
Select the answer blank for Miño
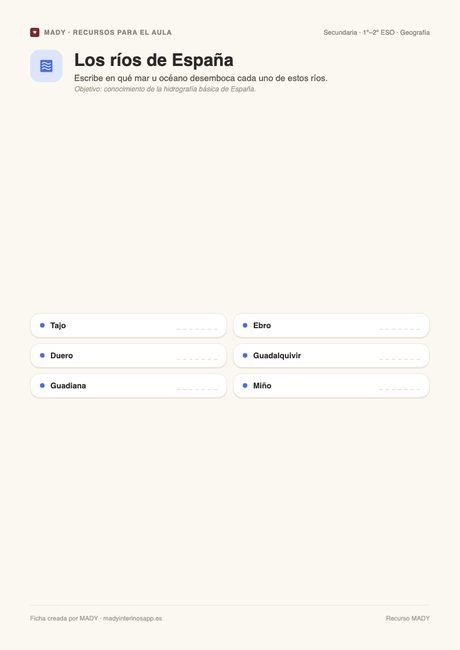399,389
